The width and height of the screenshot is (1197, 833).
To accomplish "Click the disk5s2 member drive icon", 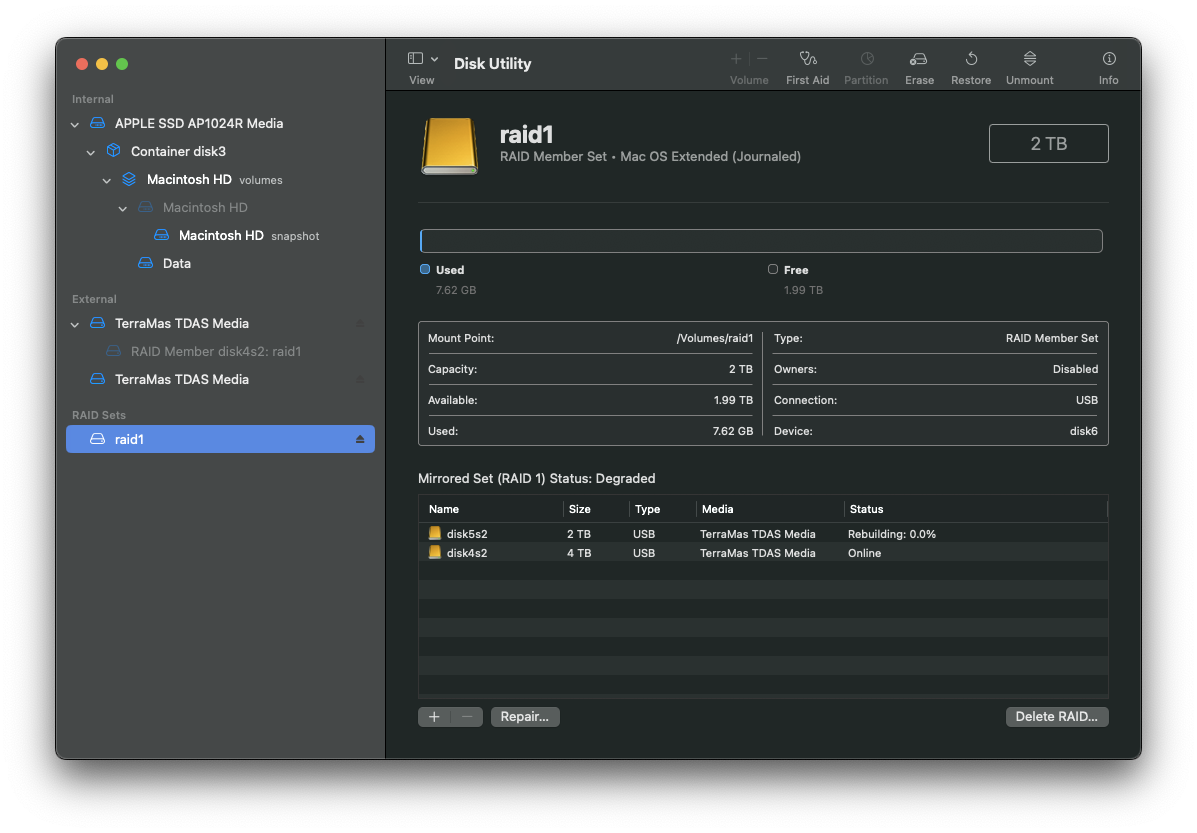I will (x=434, y=533).
